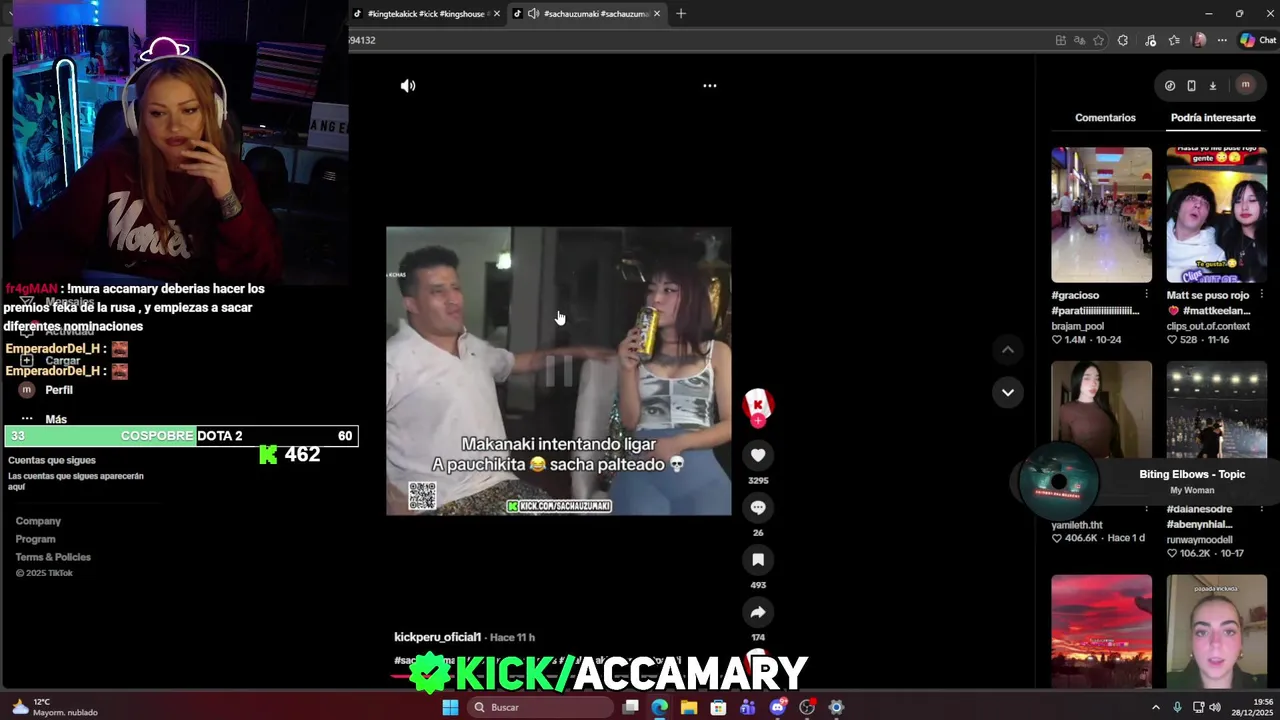Open Microsoft Store from taskbar
Image resolution: width=1280 pixels, height=720 pixels.
coord(718,707)
